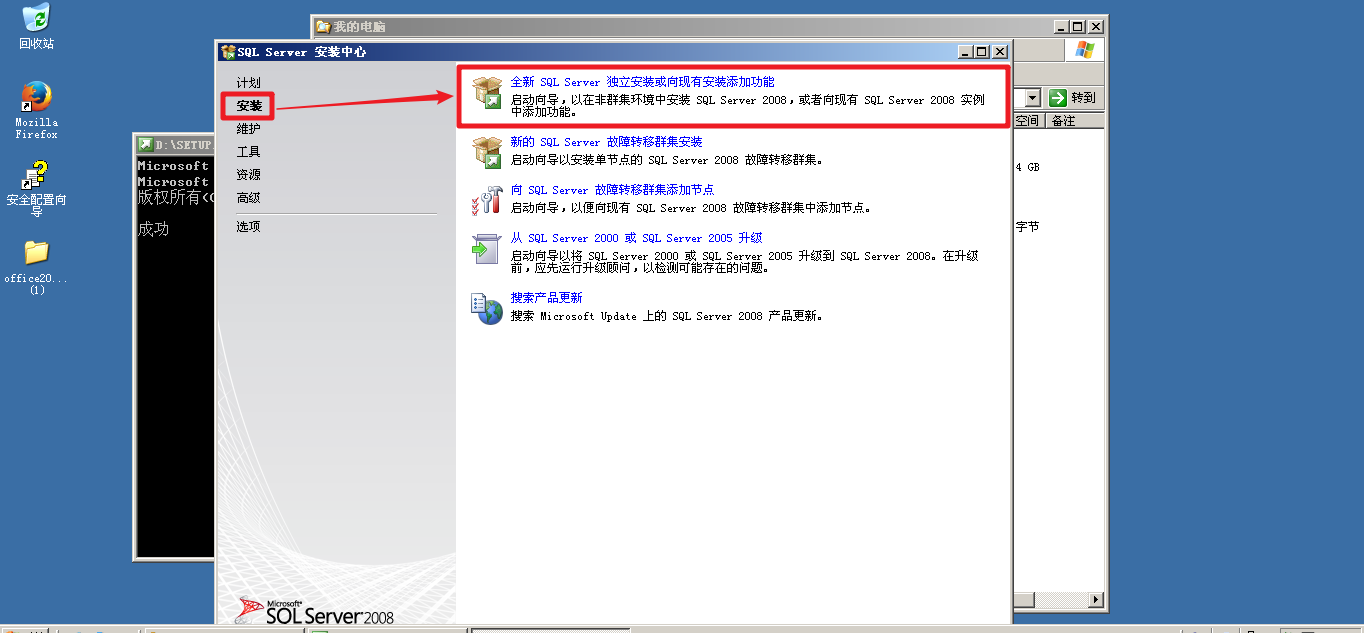Launch the 安全配置向导 desktop icon
Viewport: 1364px width, 633px height.
tap(35, 175)
